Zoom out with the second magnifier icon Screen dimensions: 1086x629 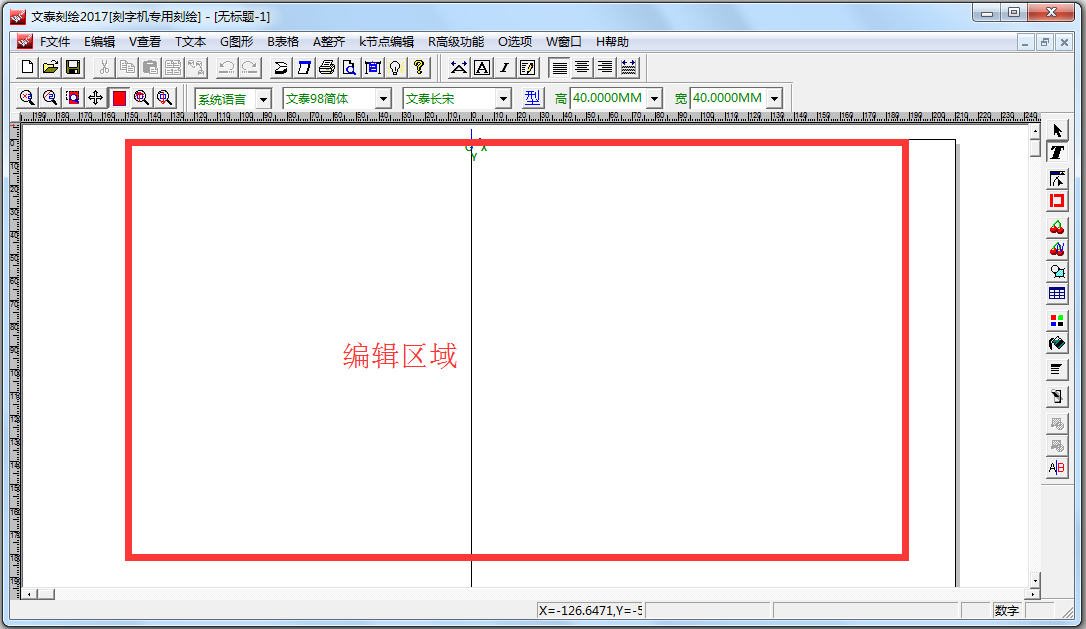[50, 98]
